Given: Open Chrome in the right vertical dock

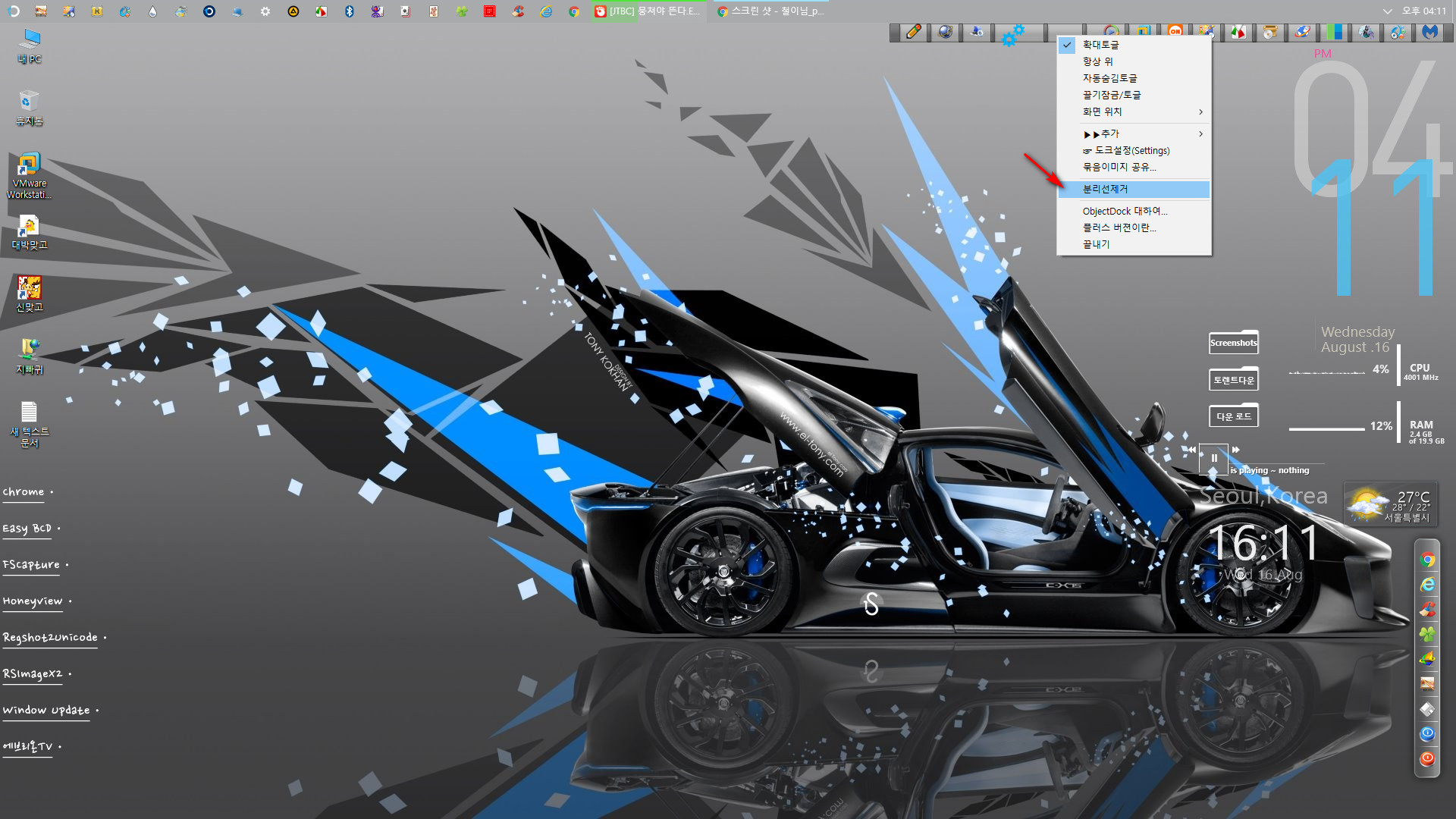Looking at the screenshot, I should coord(1427,560).
